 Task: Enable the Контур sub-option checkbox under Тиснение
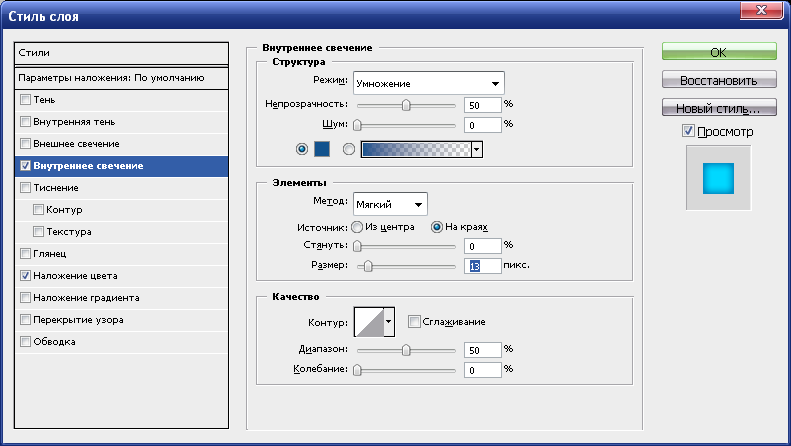[x=38, y=209]
